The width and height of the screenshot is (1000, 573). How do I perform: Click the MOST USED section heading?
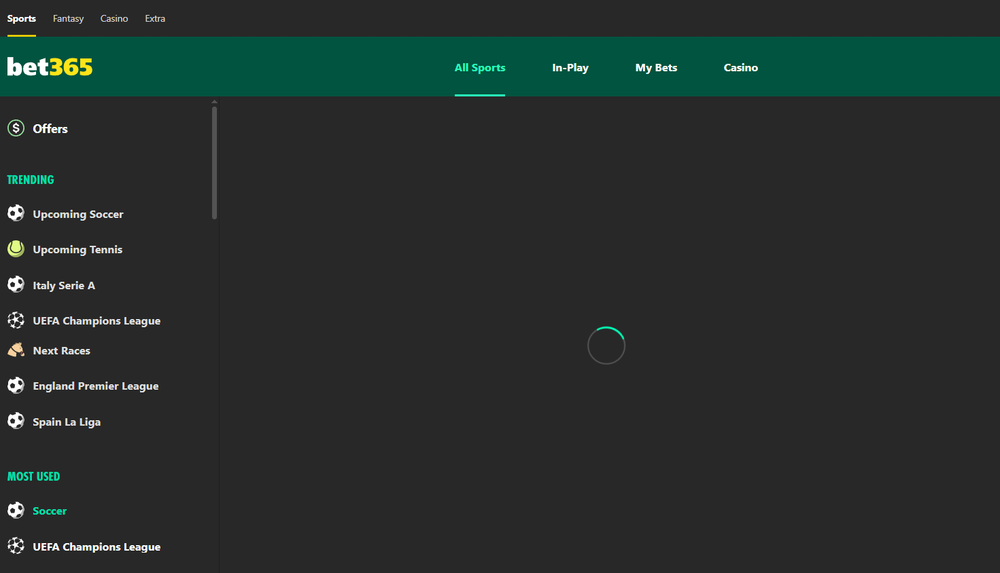[x=34, y=477]
